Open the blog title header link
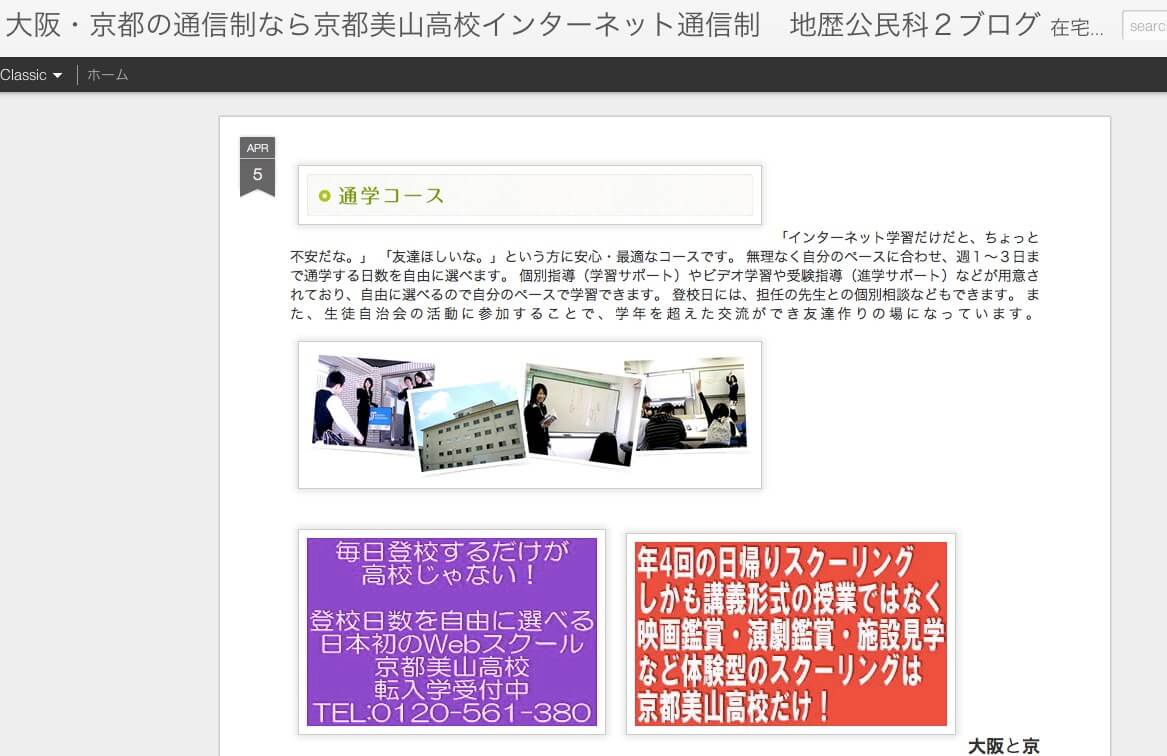1167x756 pixels. pos(522,25)
